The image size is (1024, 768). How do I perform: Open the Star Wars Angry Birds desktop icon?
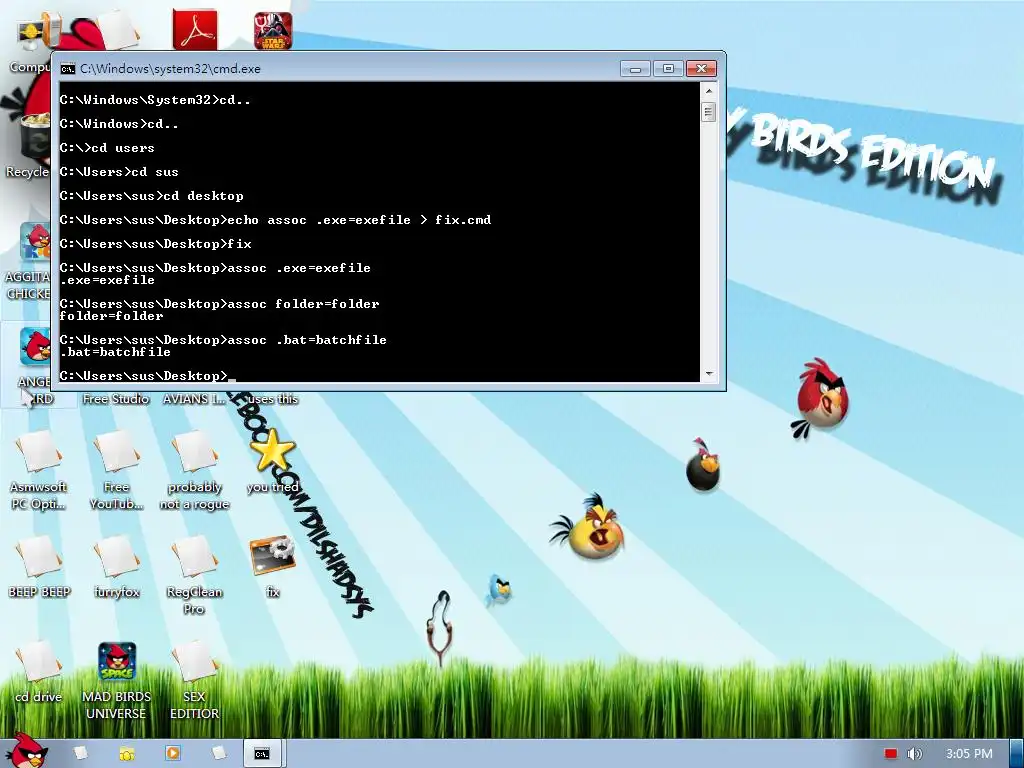[x=273, y=31]
